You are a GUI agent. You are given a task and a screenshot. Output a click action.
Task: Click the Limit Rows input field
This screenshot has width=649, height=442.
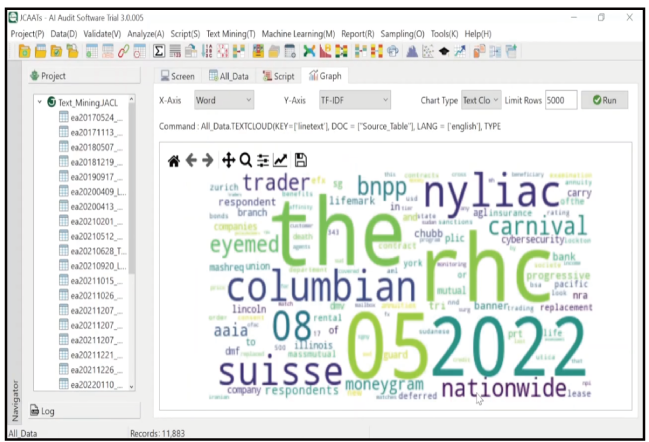click(560, 100)
